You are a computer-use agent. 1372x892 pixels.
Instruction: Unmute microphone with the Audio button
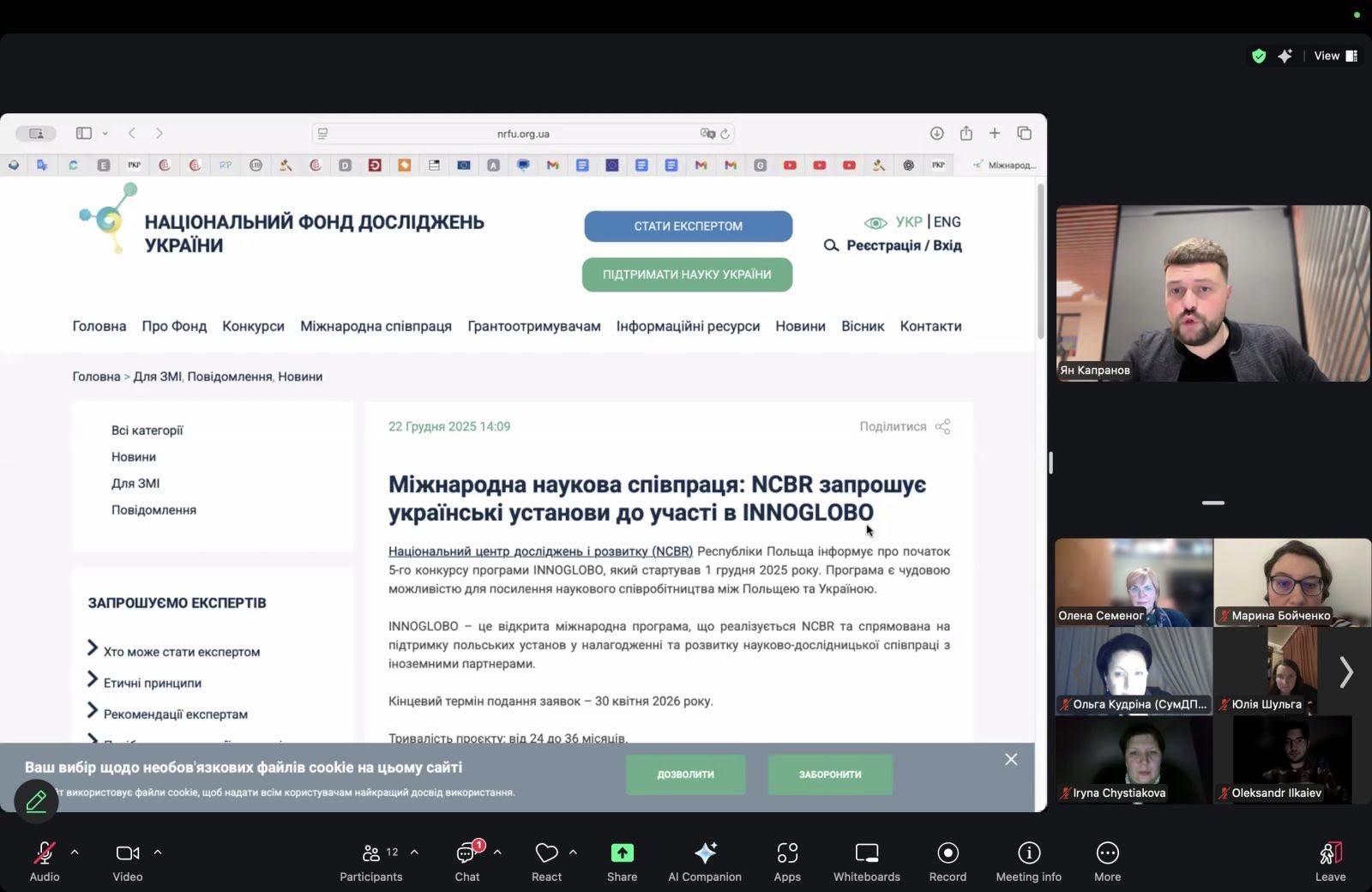45,861
